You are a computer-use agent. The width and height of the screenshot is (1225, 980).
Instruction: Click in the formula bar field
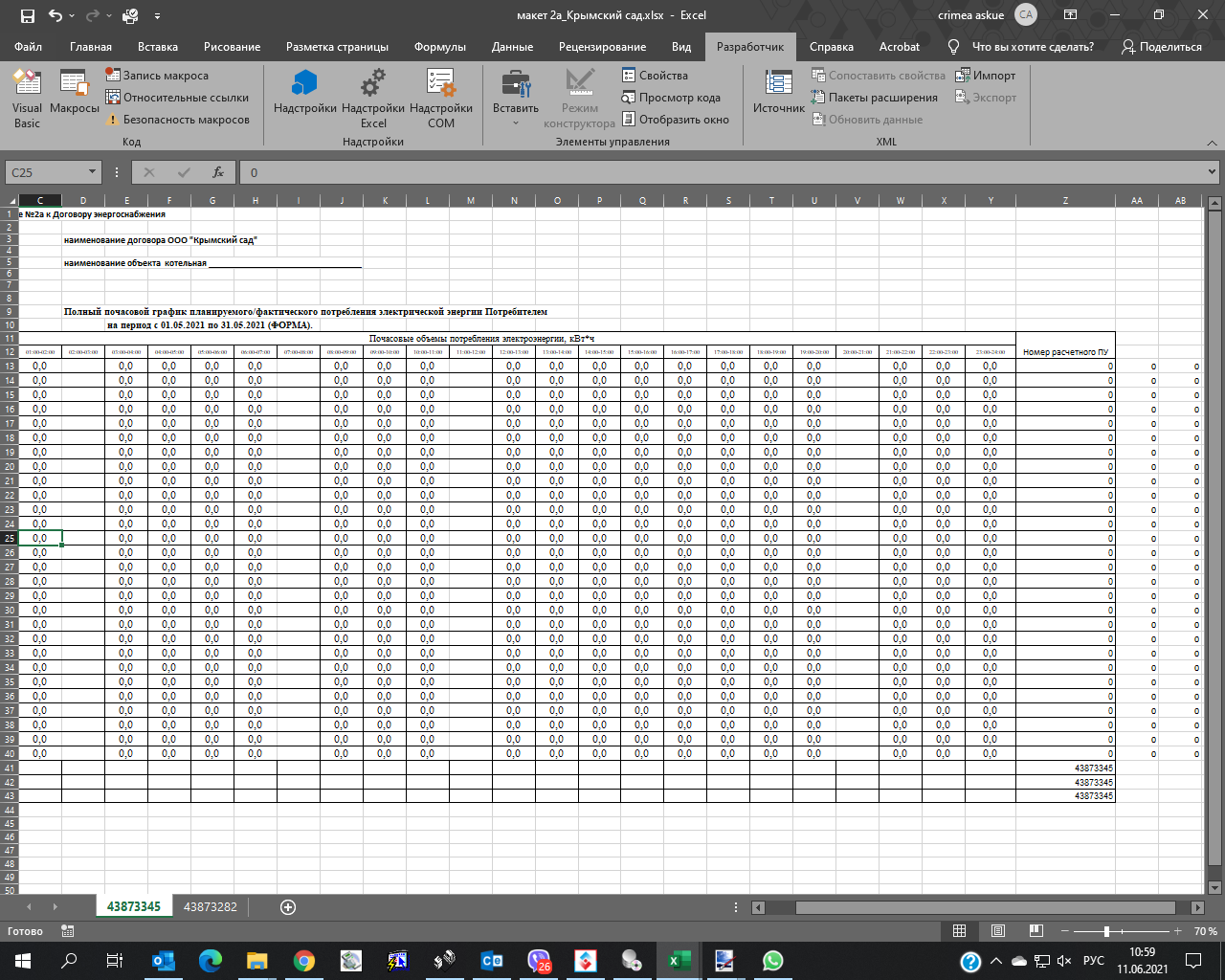click(723, 172)
